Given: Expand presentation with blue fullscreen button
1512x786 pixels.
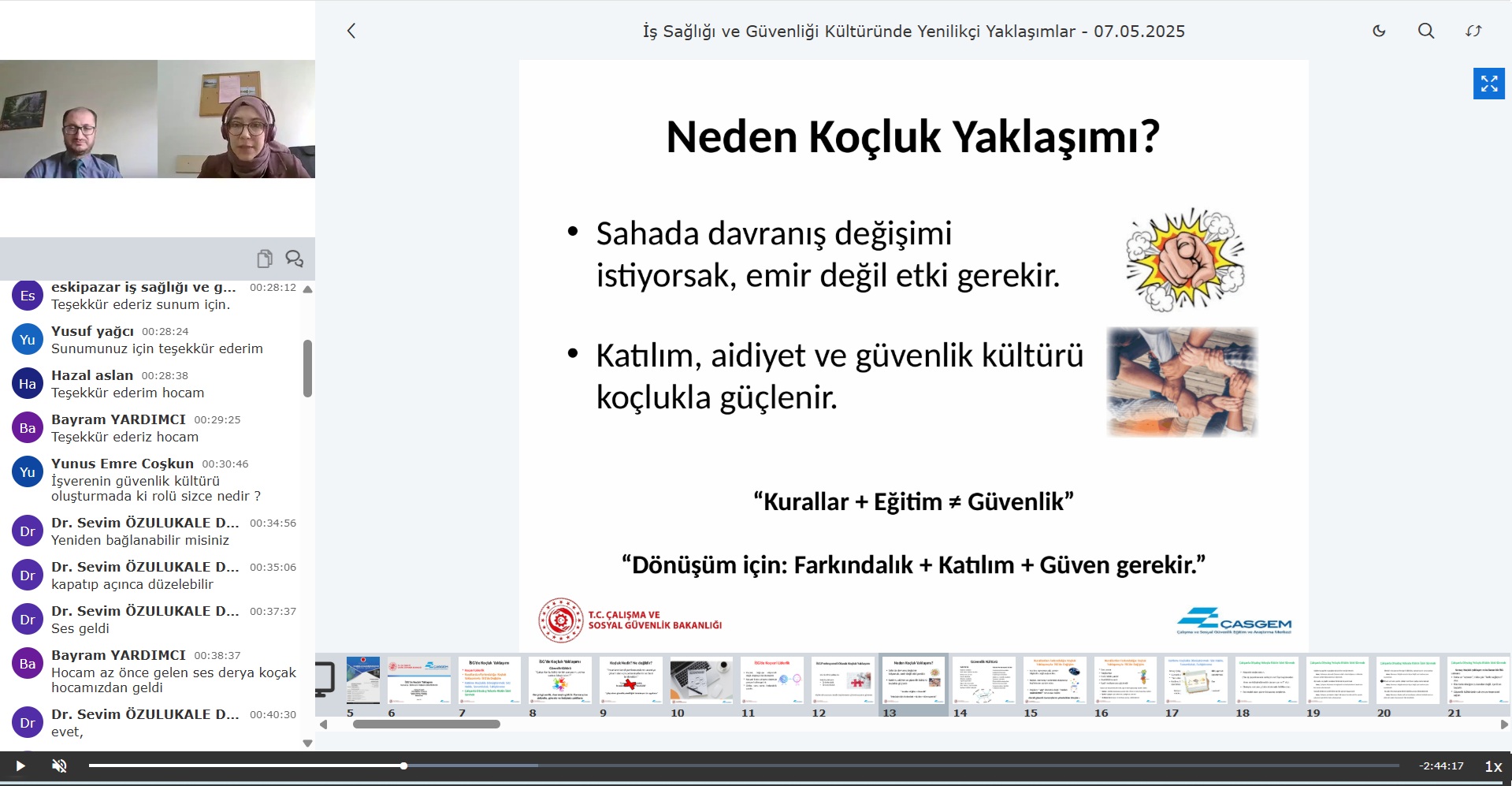Looking at the screenshot, I should pos(1488,84).
